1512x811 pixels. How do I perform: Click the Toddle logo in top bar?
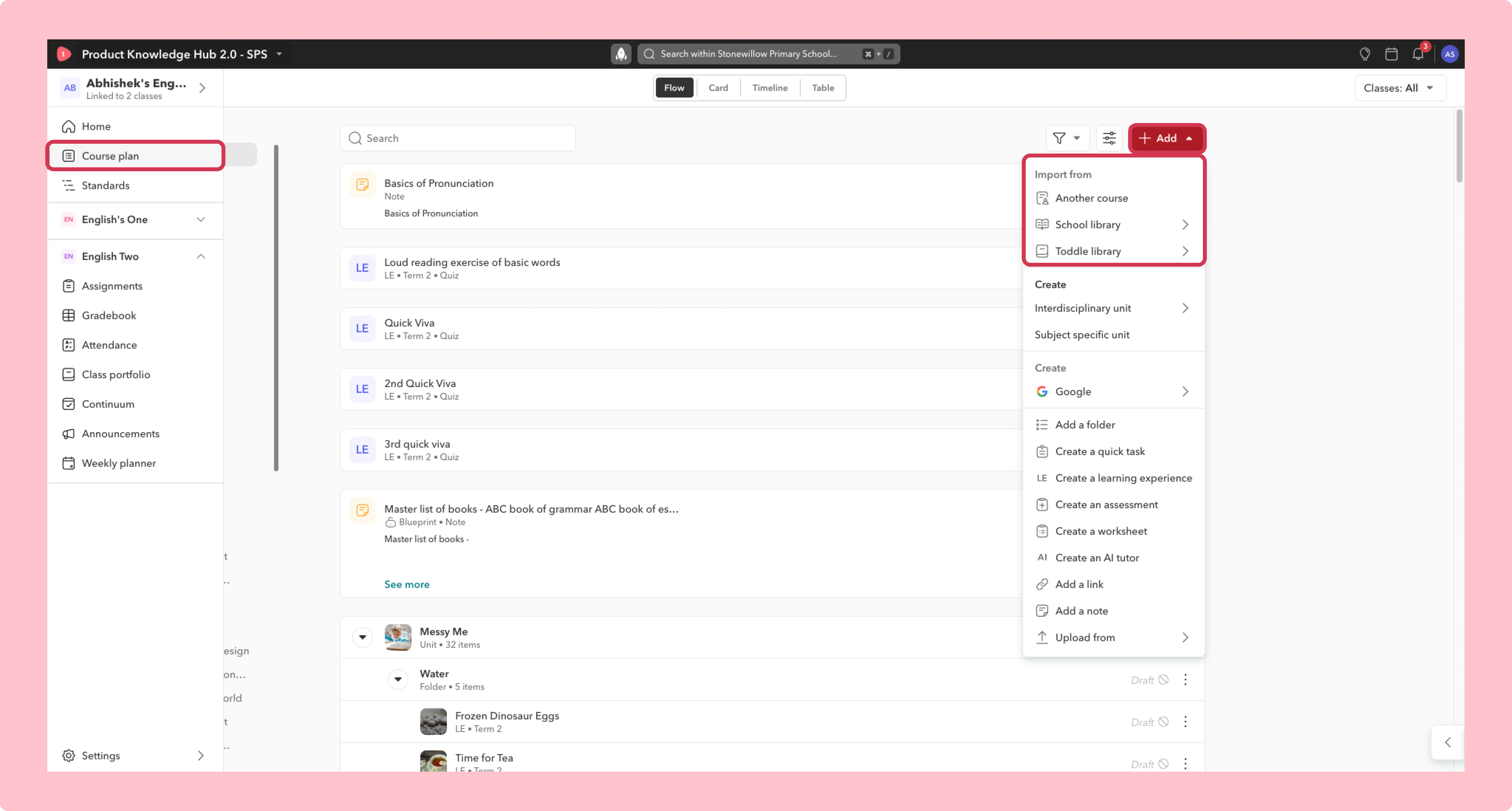64,54
